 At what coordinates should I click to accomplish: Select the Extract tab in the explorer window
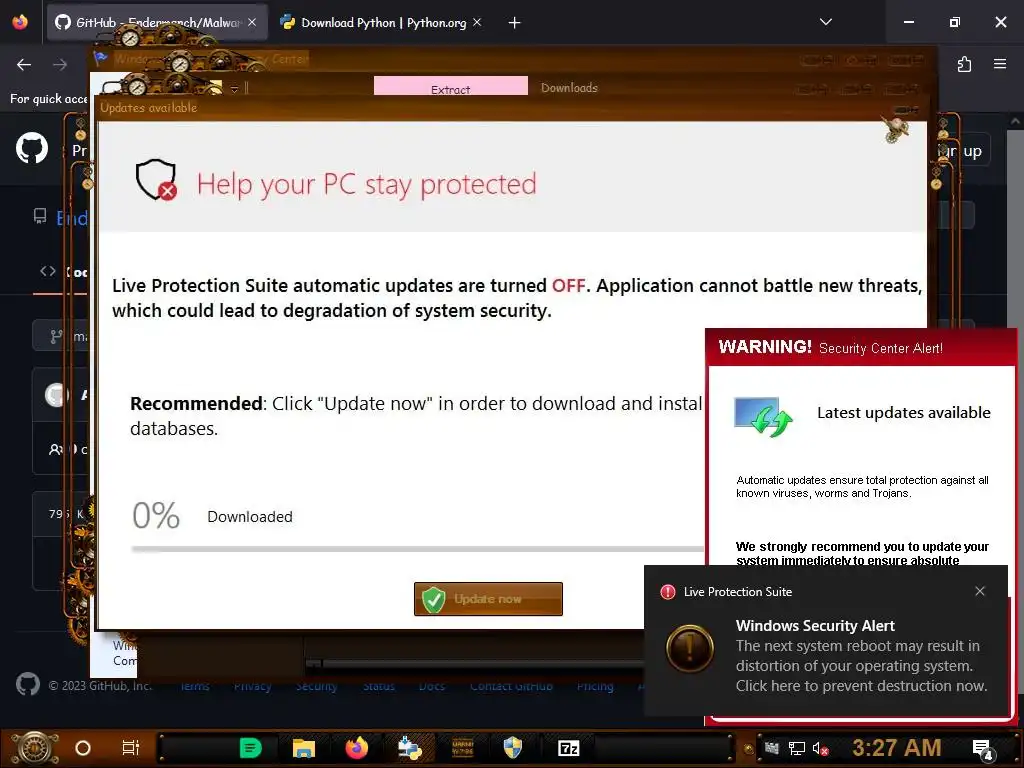point(451,87)
